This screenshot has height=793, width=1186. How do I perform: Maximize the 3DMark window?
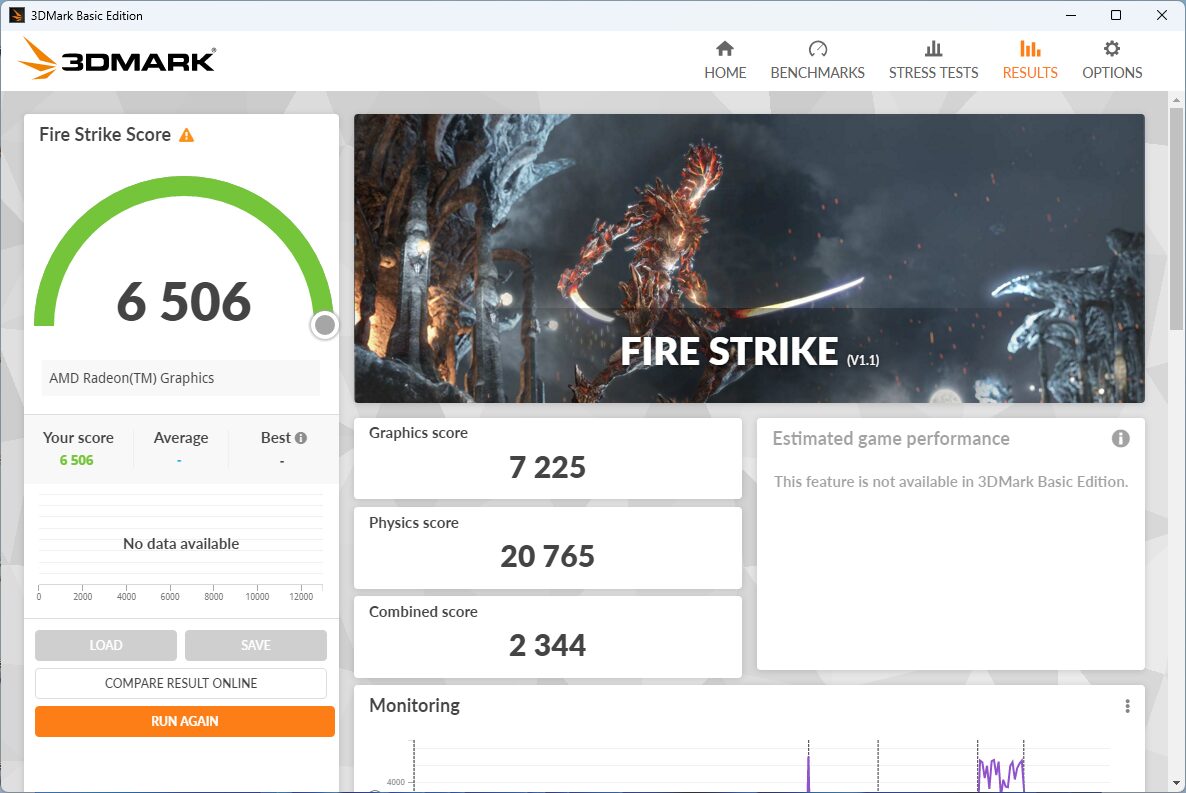[1116, 15]
